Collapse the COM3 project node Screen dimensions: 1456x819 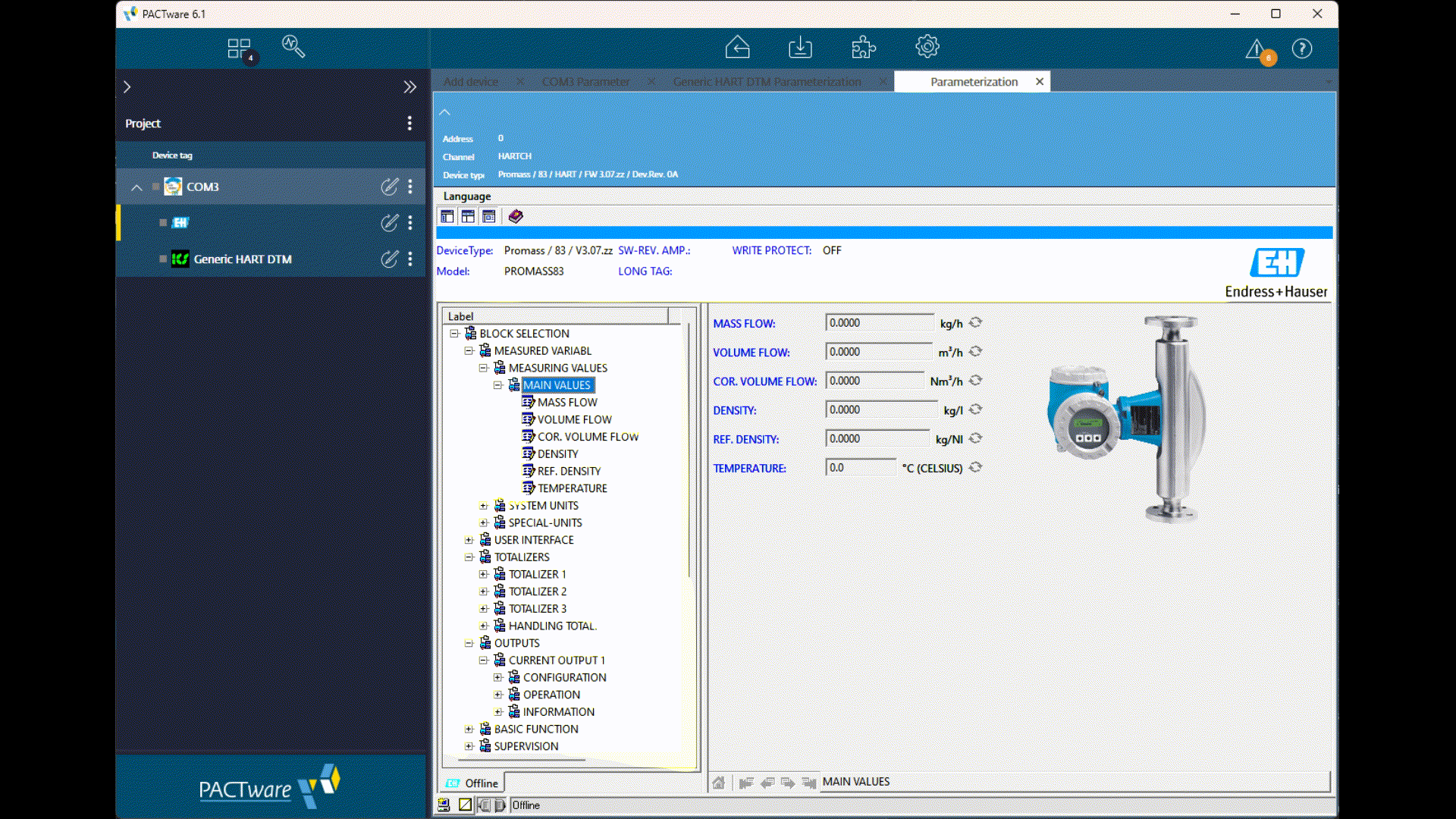click(x=136, y=187)
